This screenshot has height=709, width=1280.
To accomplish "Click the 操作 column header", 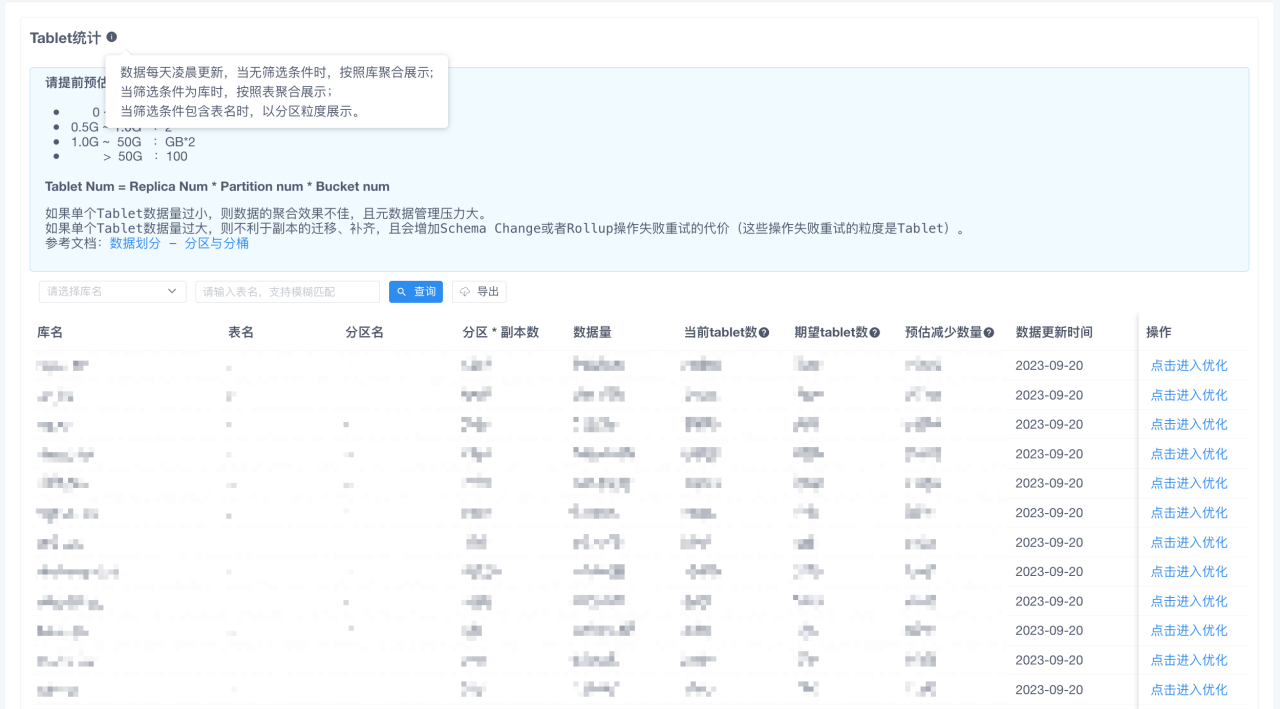I will coord(1160,331).
